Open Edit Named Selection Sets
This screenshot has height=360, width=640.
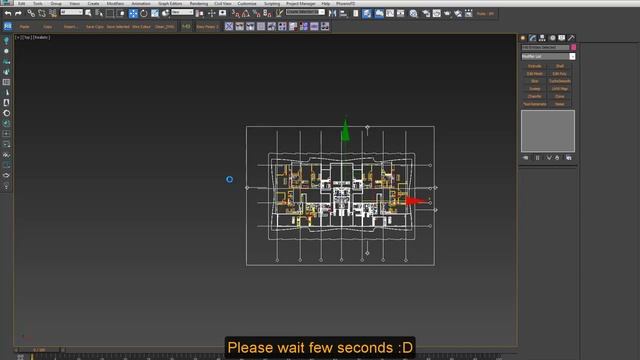(x=279, y=13)
